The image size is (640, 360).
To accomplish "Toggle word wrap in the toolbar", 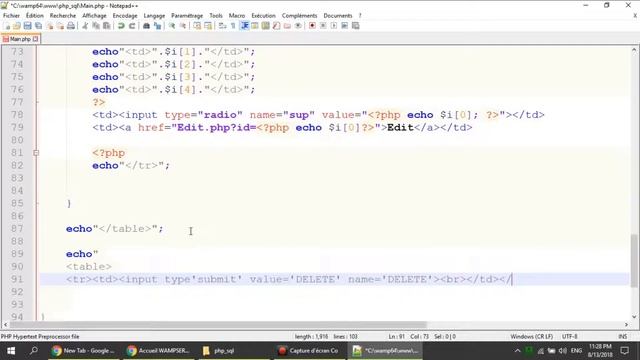I will click(222, 26).
